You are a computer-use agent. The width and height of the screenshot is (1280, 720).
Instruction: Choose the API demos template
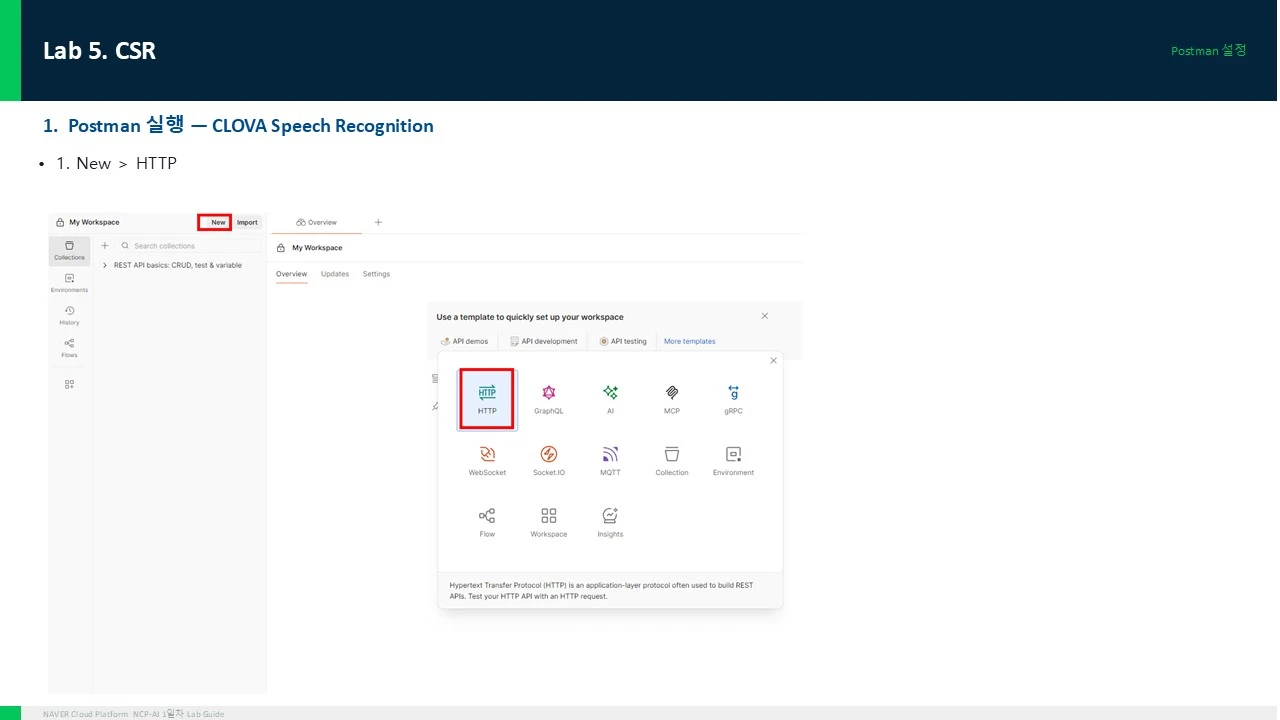(464, 341)
